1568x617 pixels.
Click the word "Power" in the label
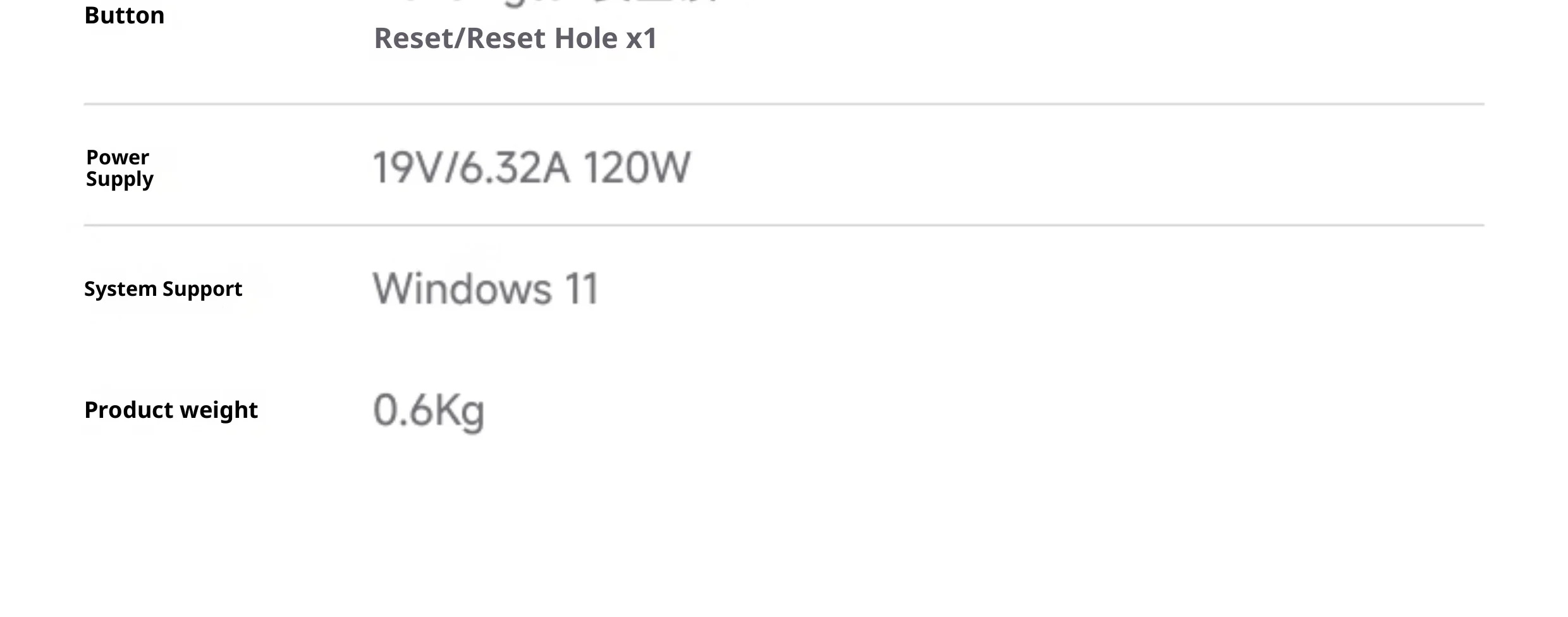[x=118, y=157]
